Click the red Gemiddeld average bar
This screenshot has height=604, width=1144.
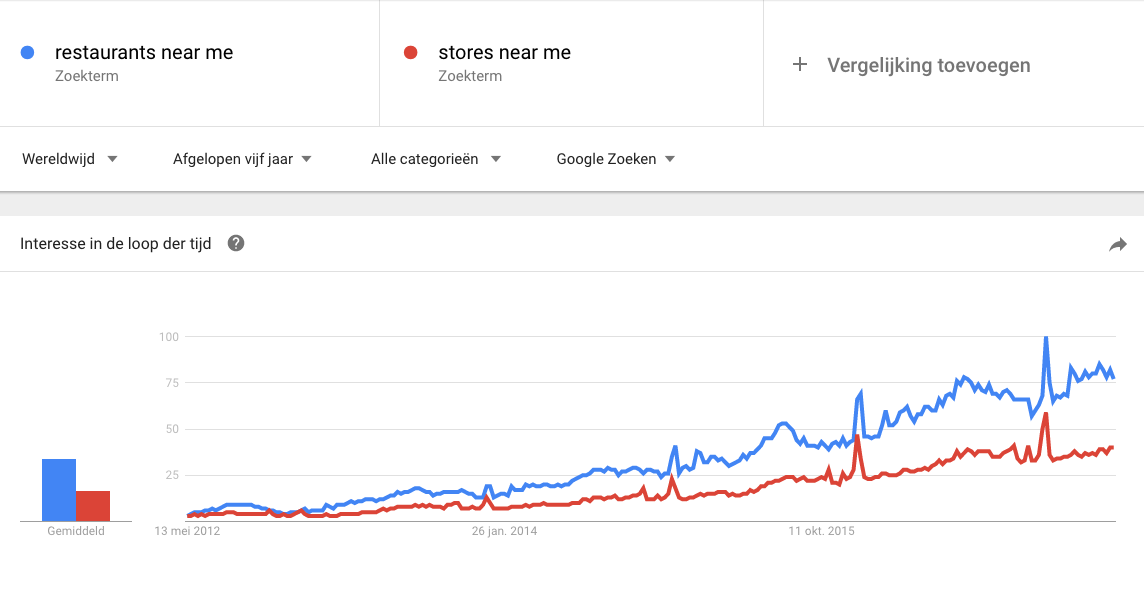[93, 506]
